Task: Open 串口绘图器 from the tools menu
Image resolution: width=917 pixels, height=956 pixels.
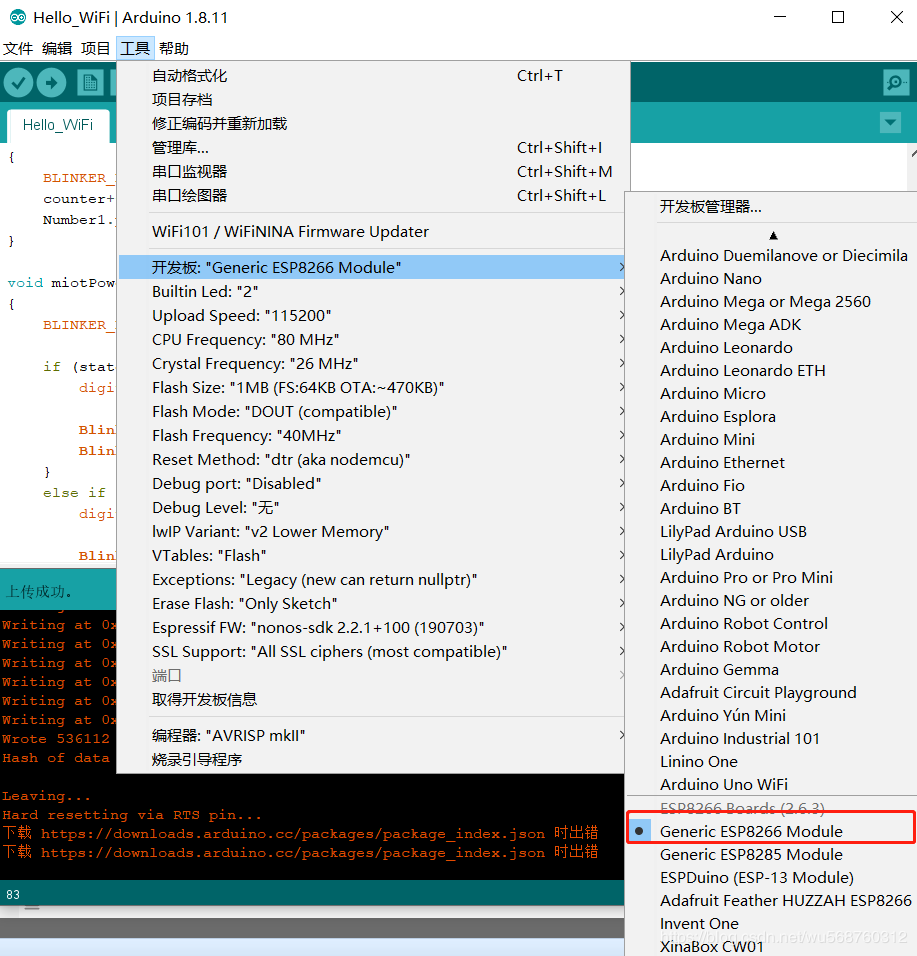Action: (371, 196)
